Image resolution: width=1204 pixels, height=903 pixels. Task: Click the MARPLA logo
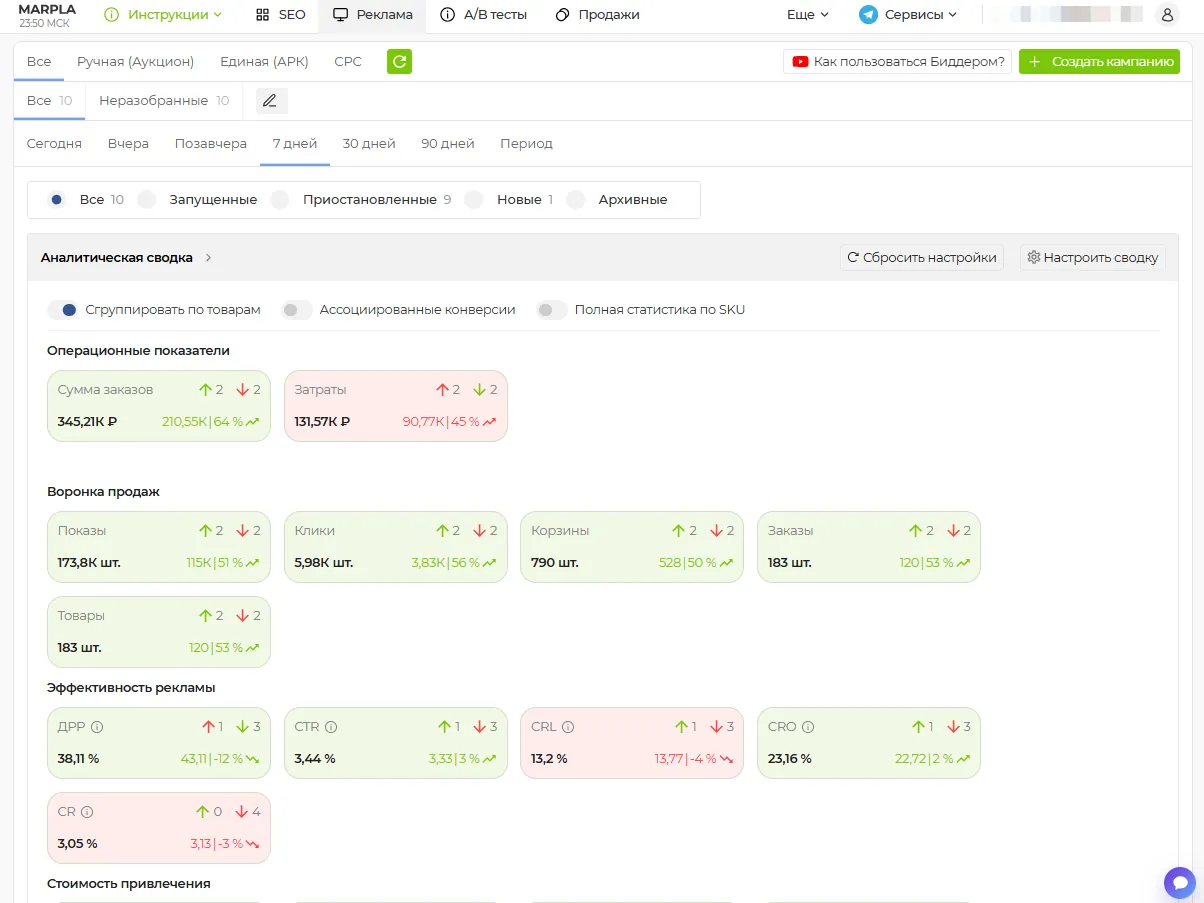tap(47, 10)
